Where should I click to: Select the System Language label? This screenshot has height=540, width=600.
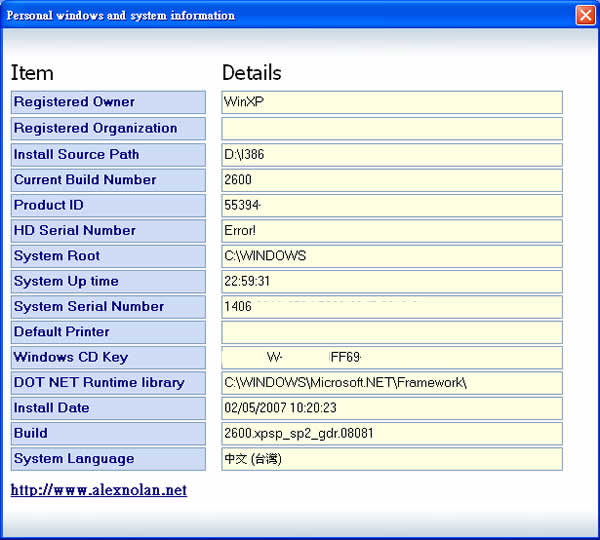(108, 459)
